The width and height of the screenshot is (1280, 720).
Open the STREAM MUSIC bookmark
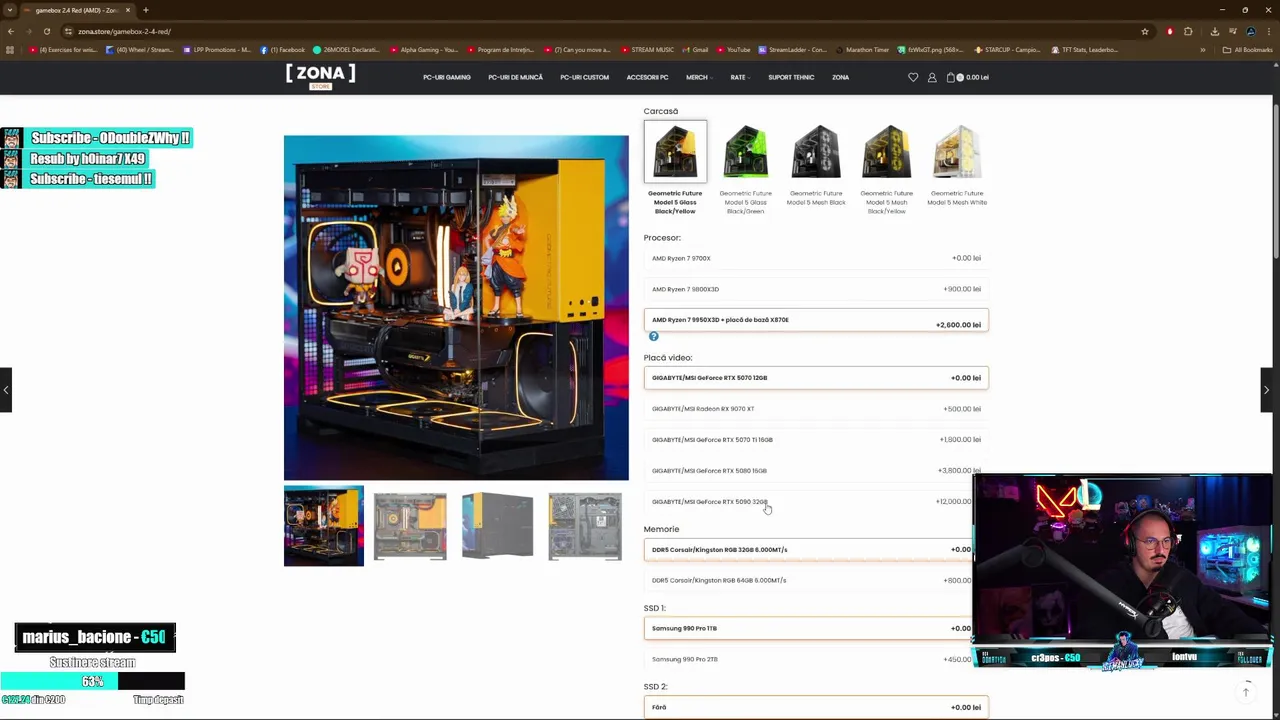[647, 50]
